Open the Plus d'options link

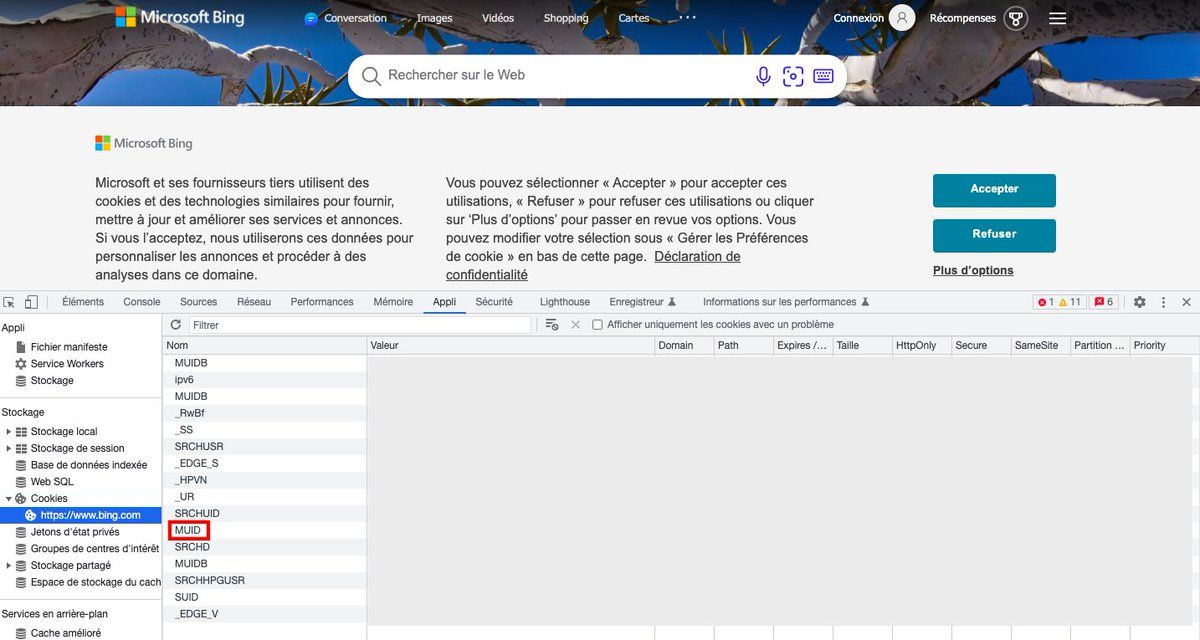[973, 271]
